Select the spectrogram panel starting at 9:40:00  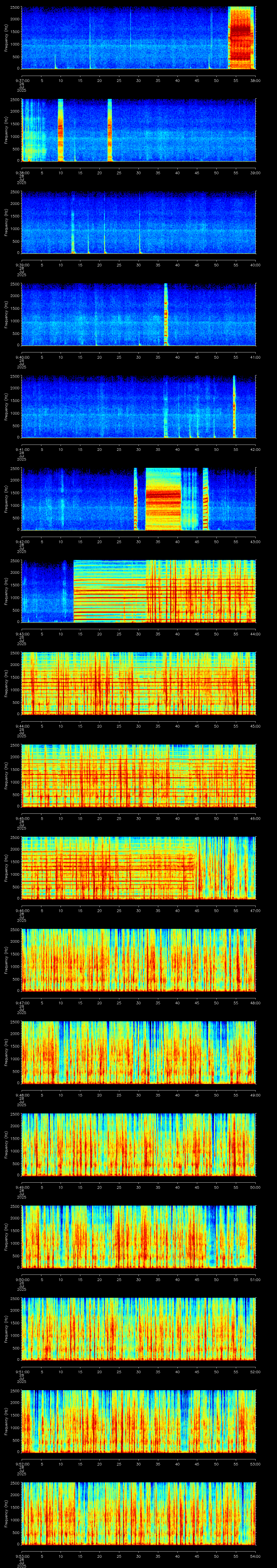tap(138, 315)
